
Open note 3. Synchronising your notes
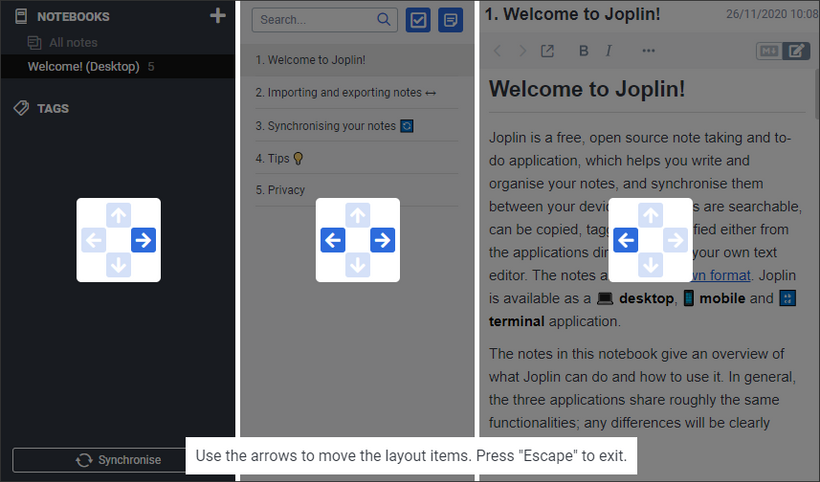357,125
